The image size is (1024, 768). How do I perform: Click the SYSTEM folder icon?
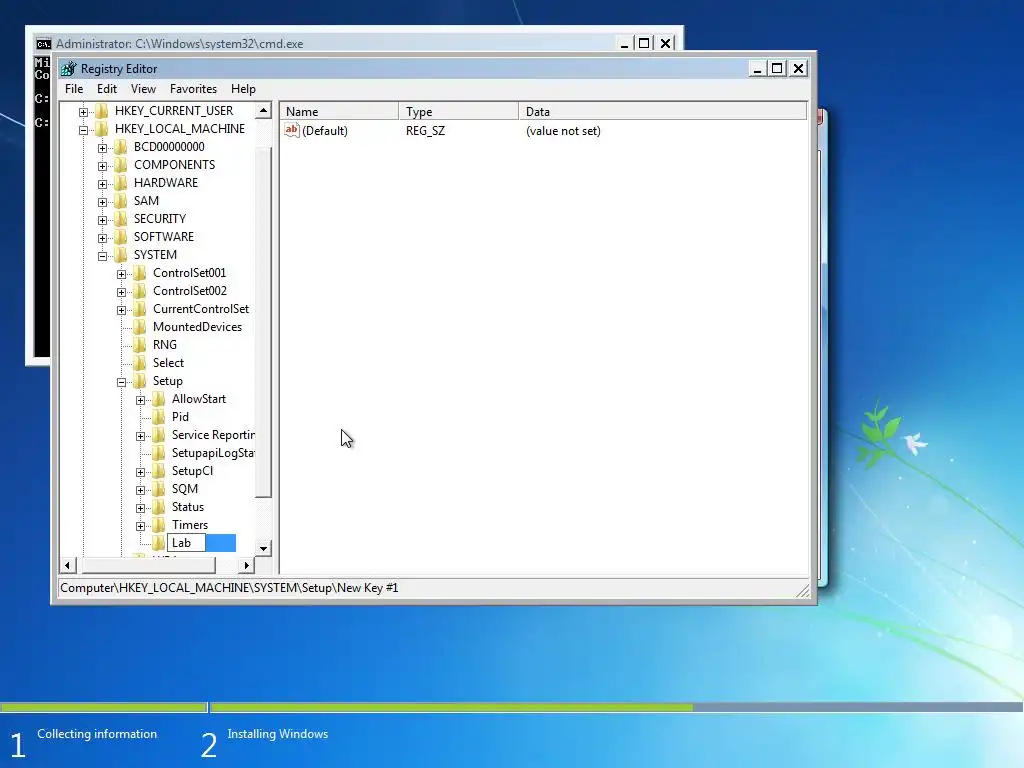(x=120, y=255)
